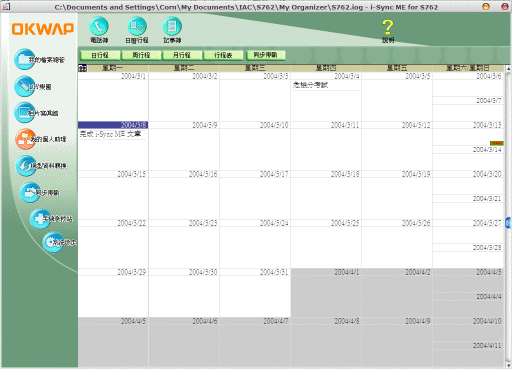
Task: Switch to the 日行程 day view tab
Action: coord(100,55)
